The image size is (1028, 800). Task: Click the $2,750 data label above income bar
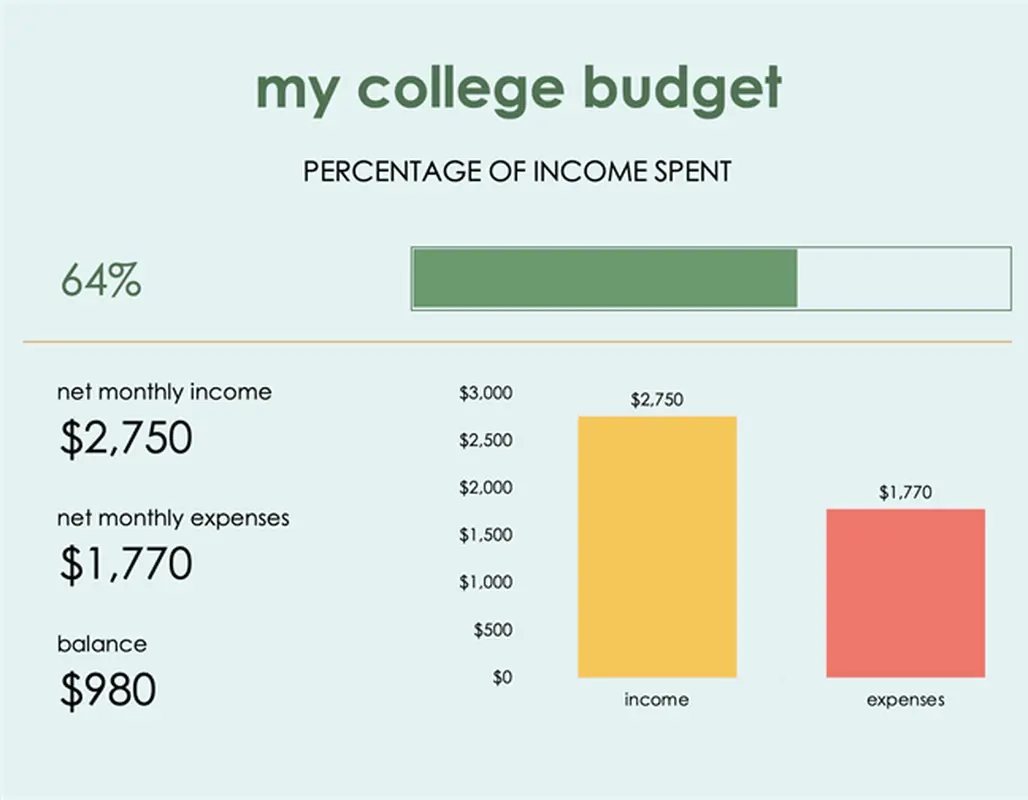pos(657,400)
